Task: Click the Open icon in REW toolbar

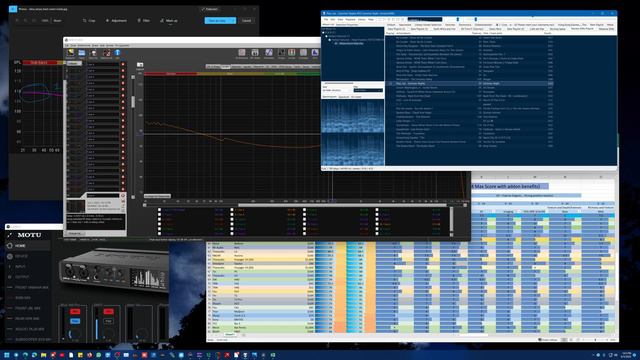Action: [x=82, y=53]
